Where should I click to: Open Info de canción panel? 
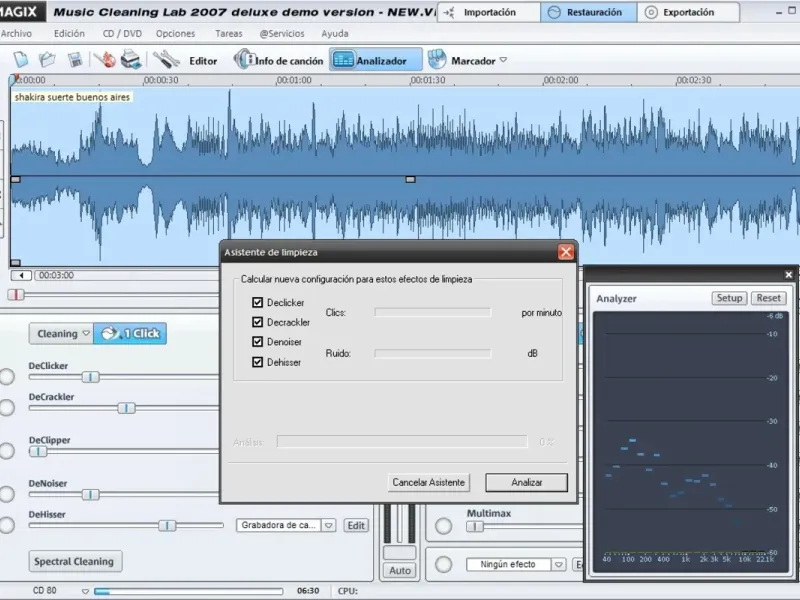[x=279, y=60]
